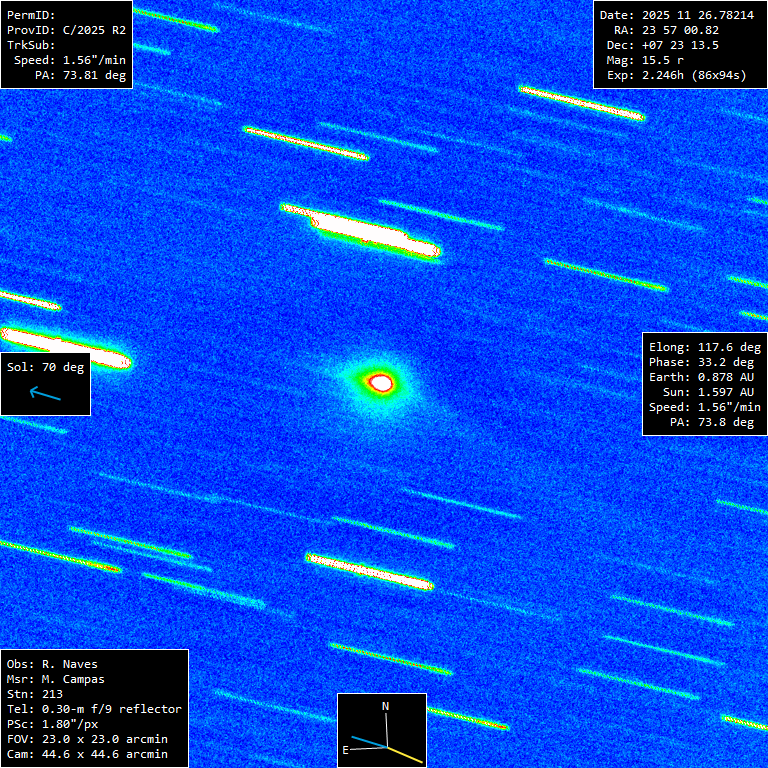Click the Date 2025 11 26.78214 line

(x=676, y=15)
